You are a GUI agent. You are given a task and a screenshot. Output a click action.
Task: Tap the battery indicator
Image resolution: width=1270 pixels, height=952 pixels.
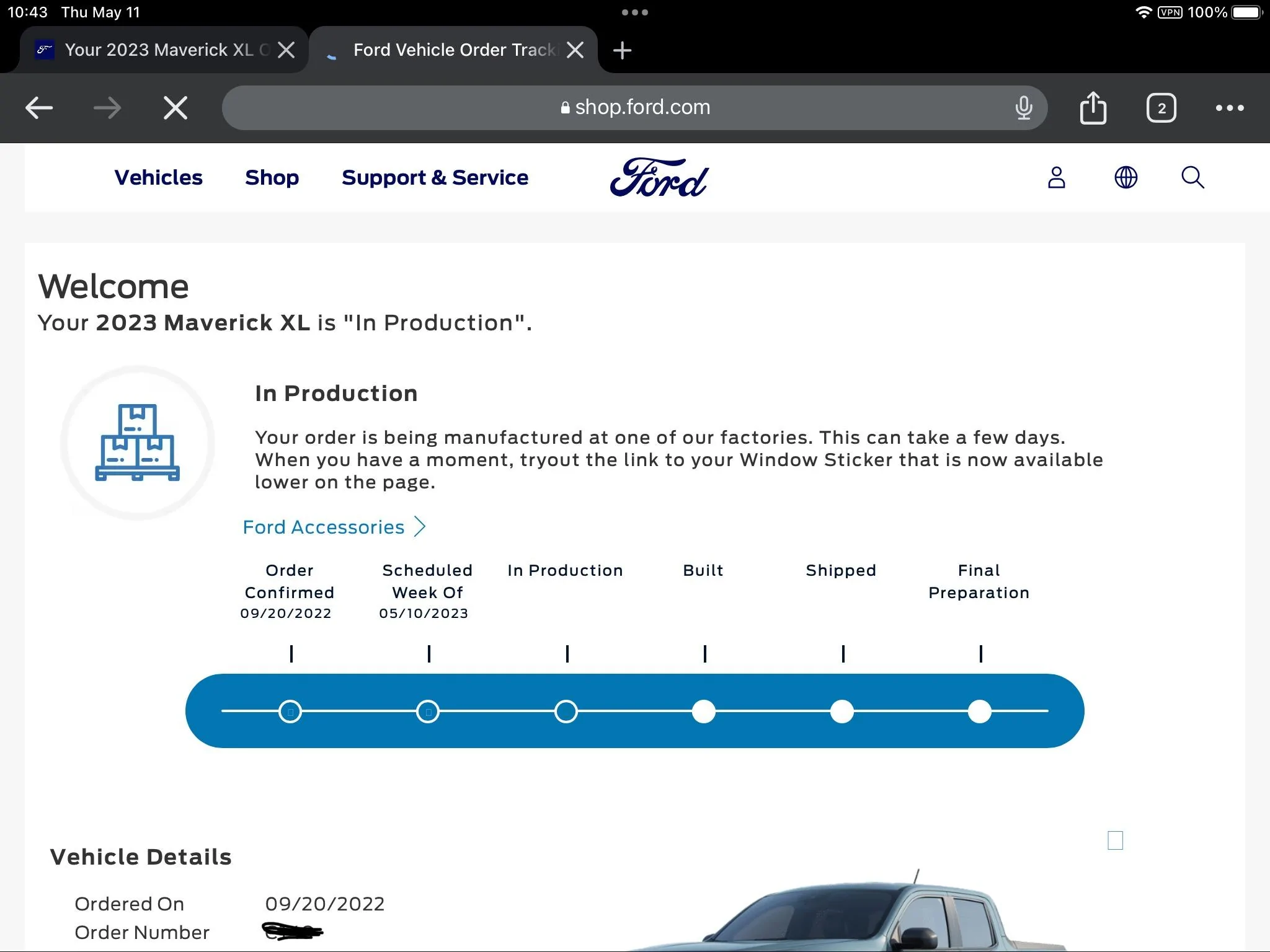(x=1247, y=12)
